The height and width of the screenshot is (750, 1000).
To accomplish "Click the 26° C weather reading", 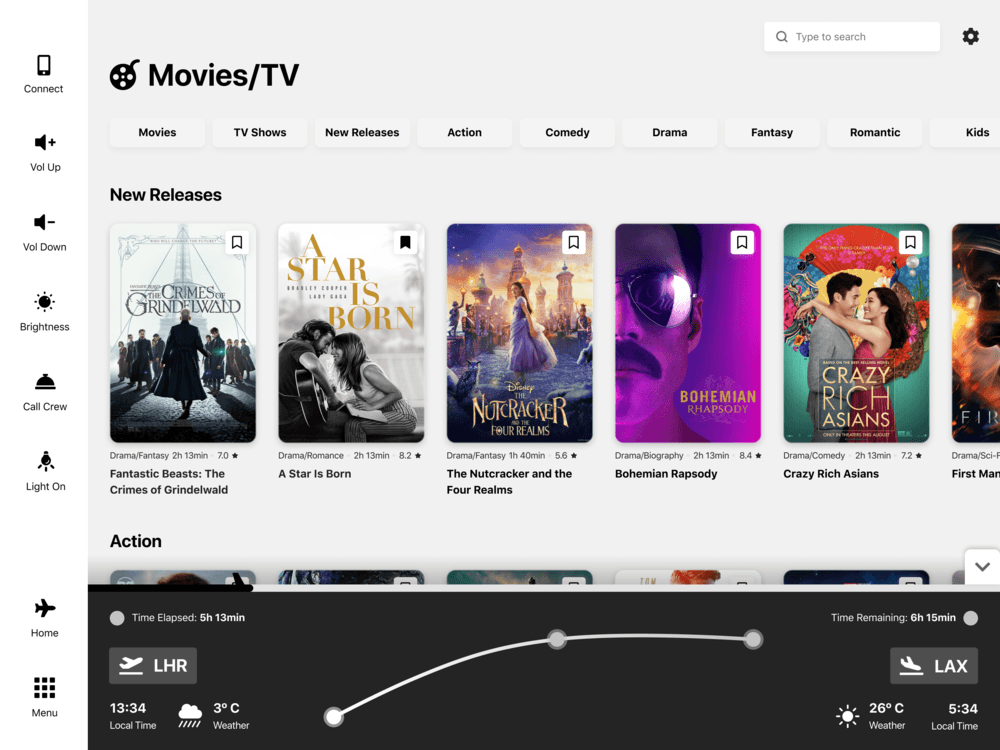I will point(886,708).
